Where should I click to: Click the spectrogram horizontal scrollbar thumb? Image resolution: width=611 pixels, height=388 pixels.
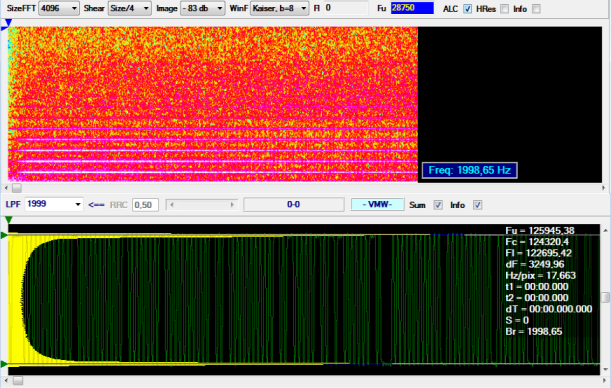pyautogui.click(x=17, y=188)
